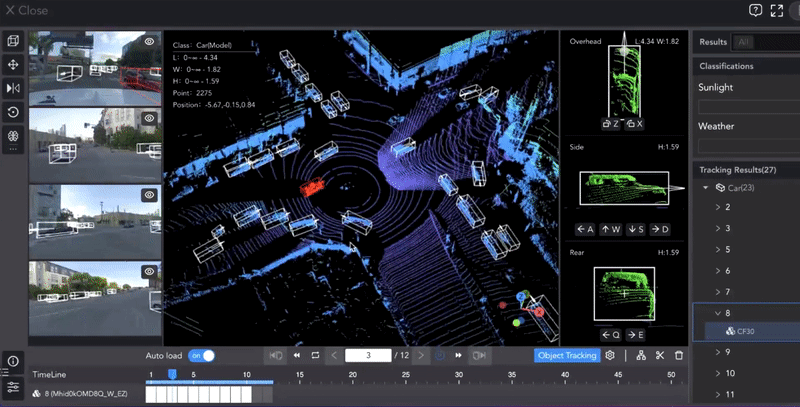
Task: Click the scissors split track icon
Action: tap(660, 355)
